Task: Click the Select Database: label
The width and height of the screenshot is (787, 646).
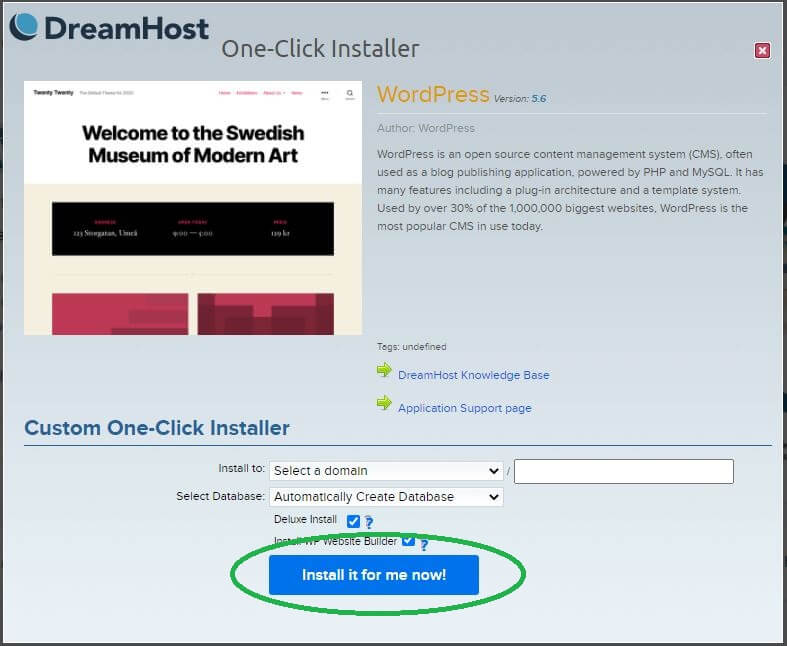Action: point(220,496)
